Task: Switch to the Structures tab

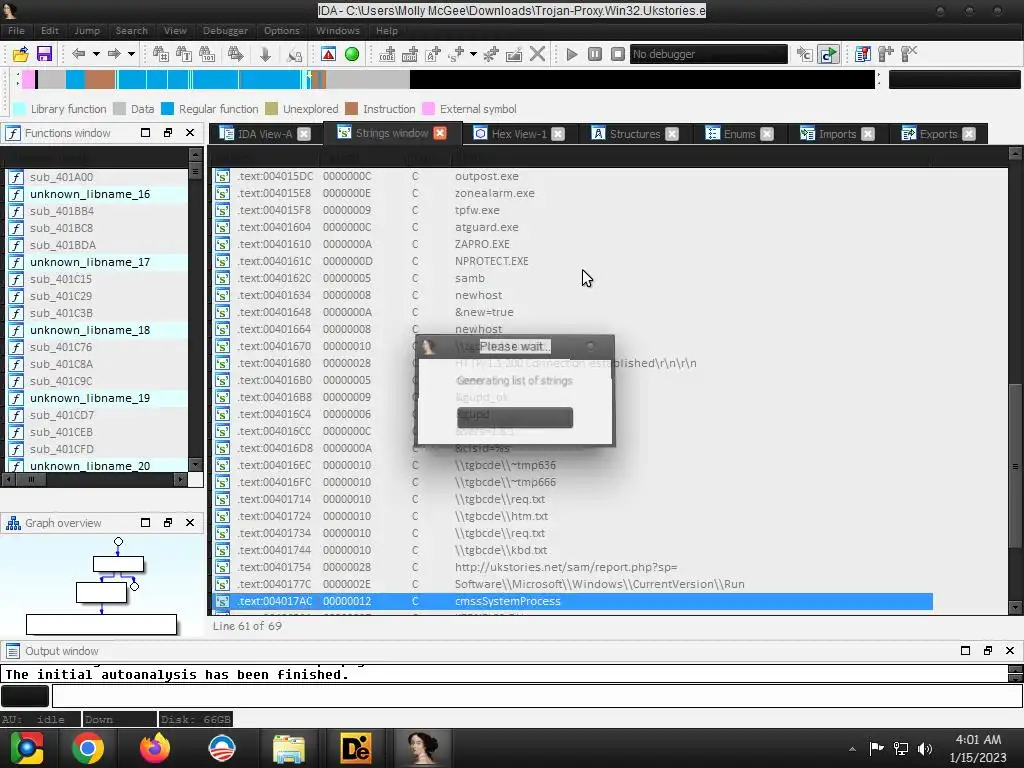Action: tap(635, 134)
